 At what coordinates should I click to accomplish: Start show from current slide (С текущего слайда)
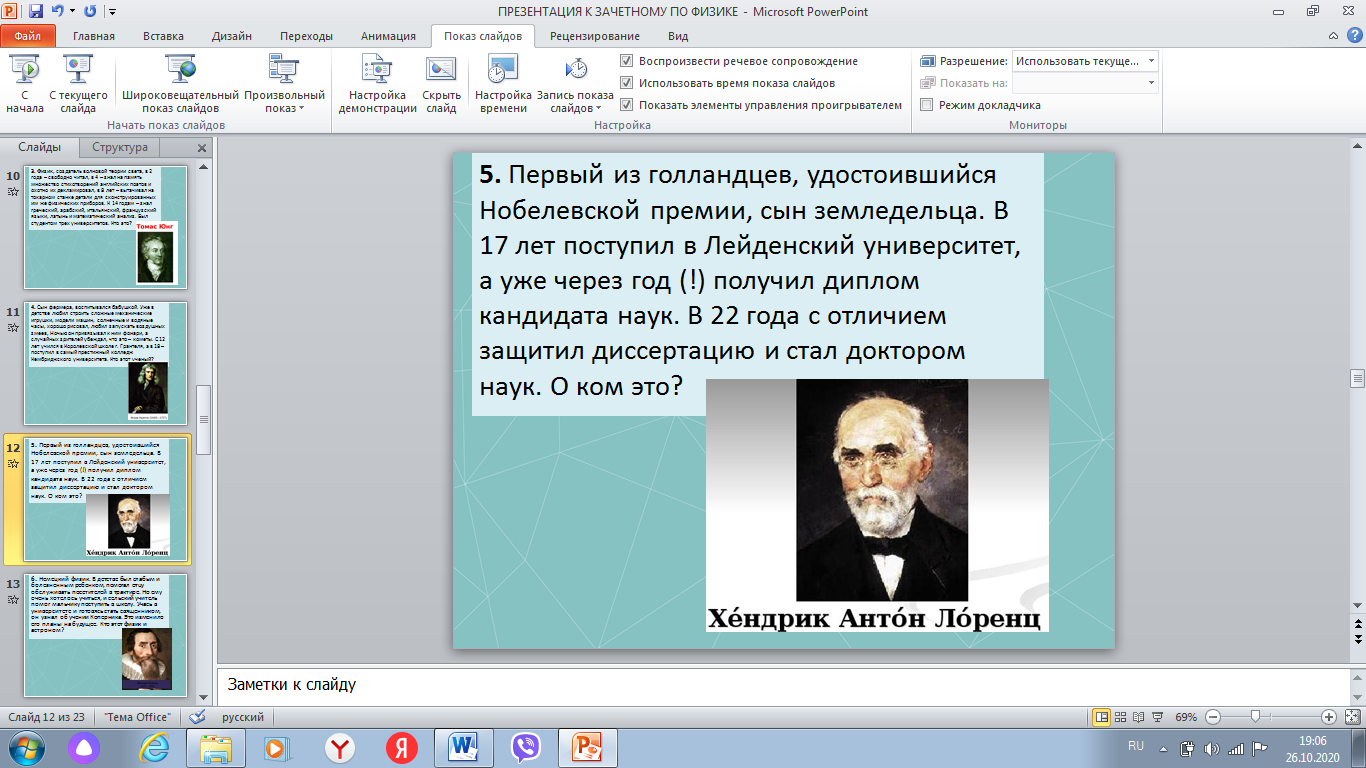78,84
